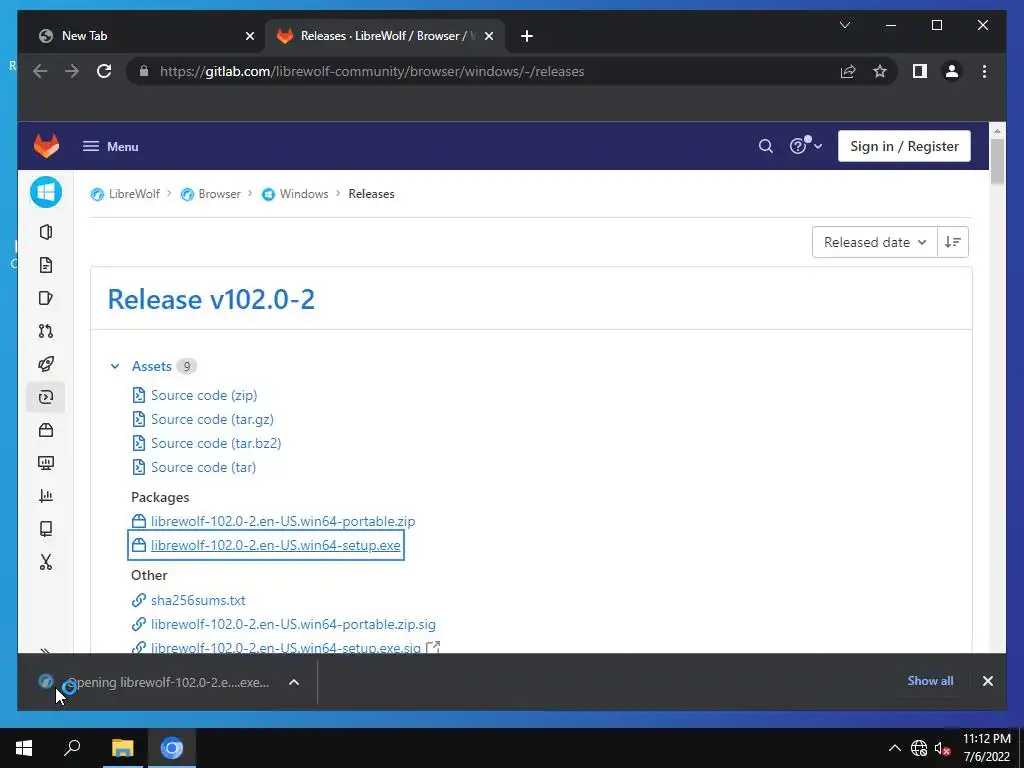Screen dimensions: 1024x768
Task: View site information lock icon
Action: tap(144, 71)
